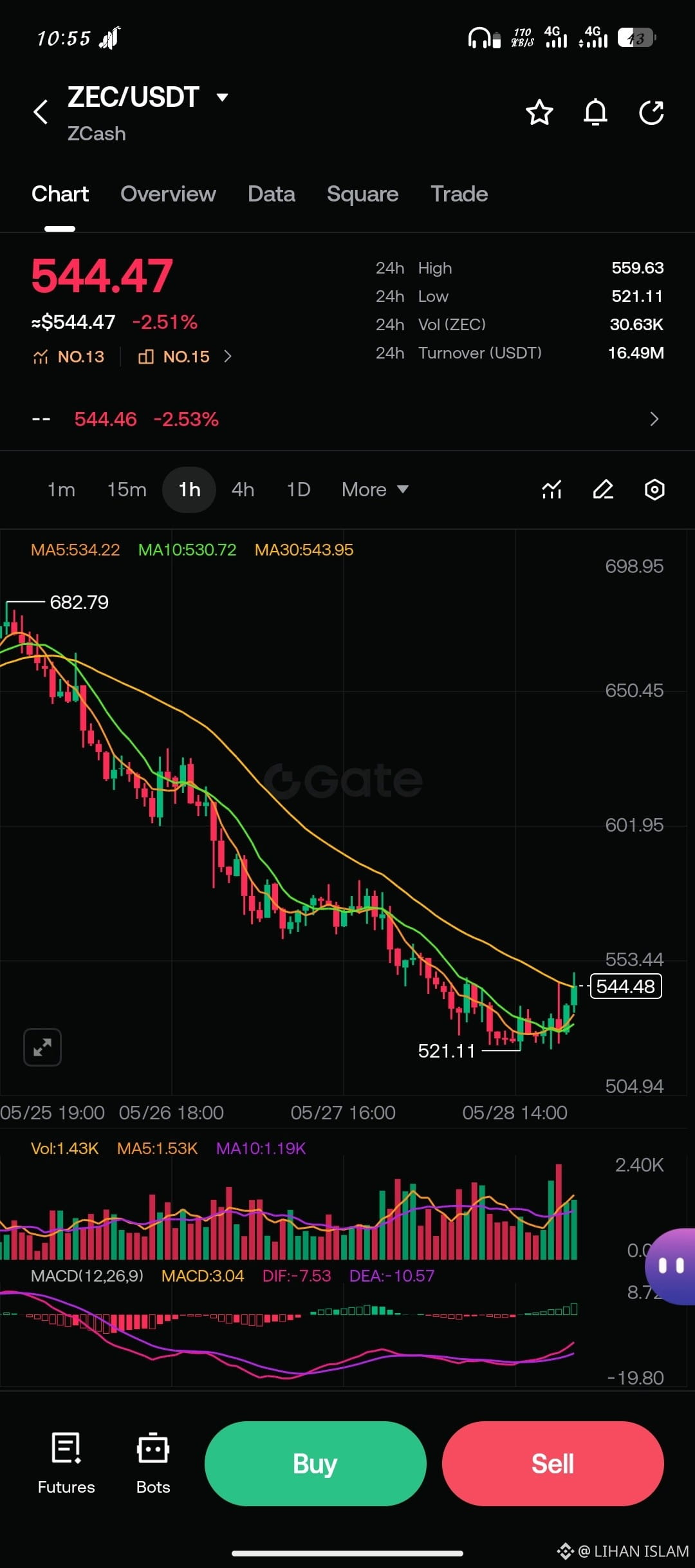The image size is (695, 1568).
Task: Tap the Vol:1.43K volume label
Action: coord(64,1148)
